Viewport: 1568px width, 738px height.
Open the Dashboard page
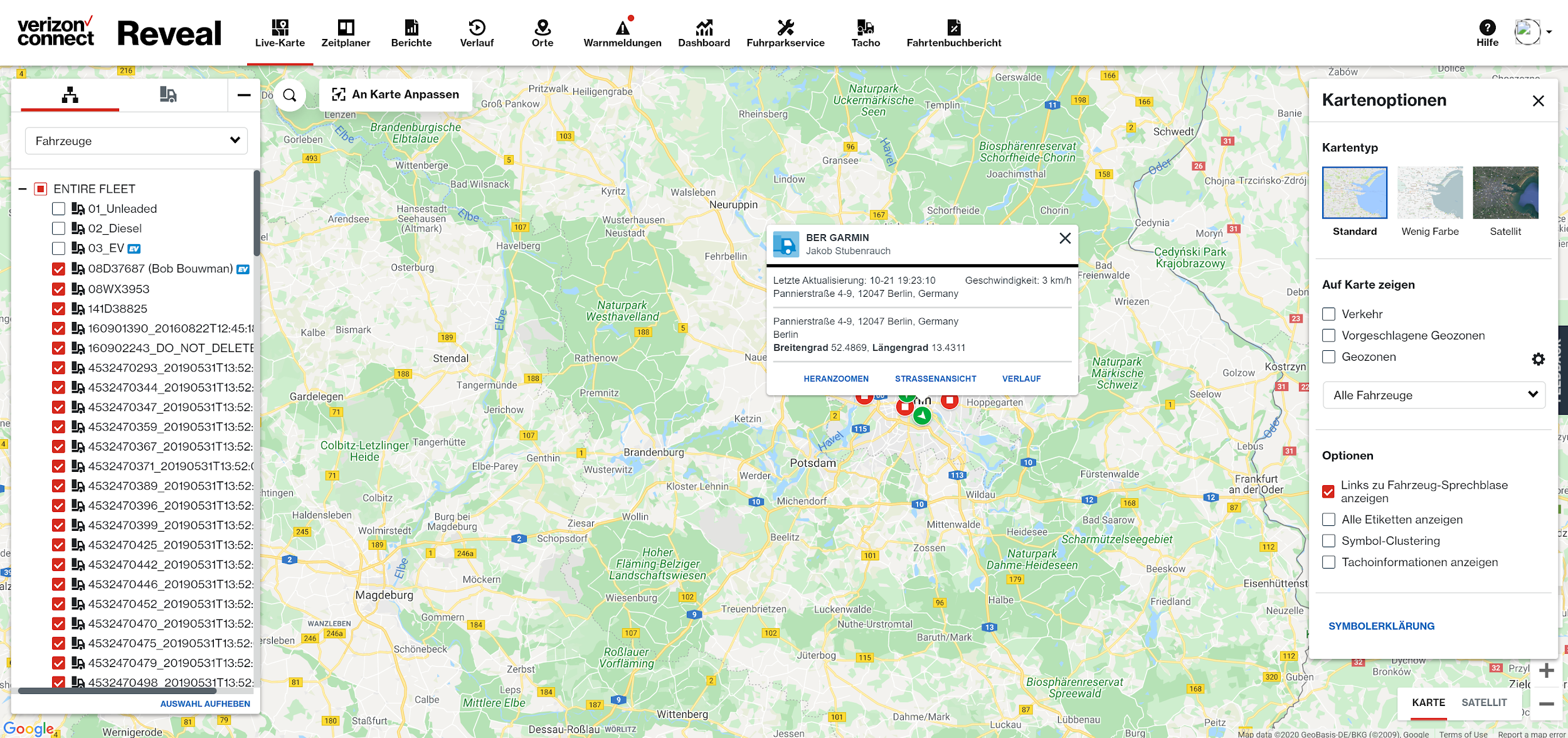pos(704,33)
